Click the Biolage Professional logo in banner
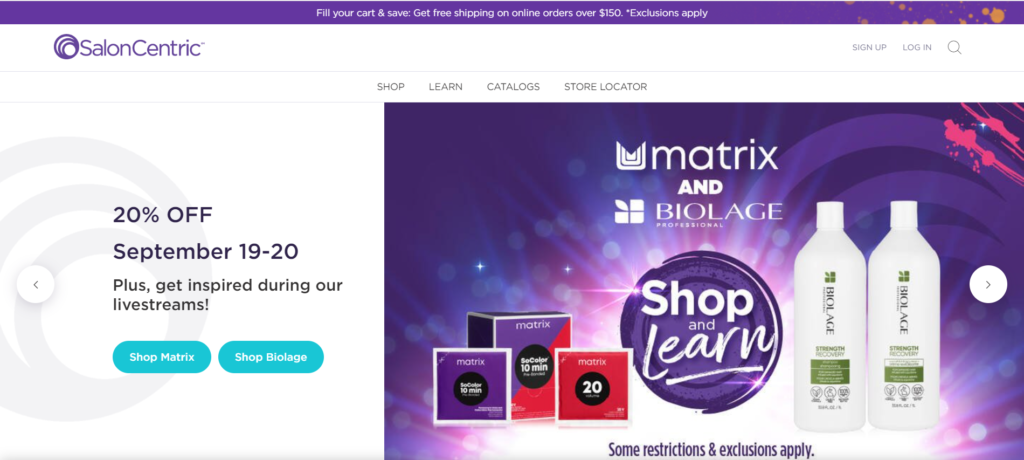The height and width of the screenshot is (460, 1024). tap(698, 213)
